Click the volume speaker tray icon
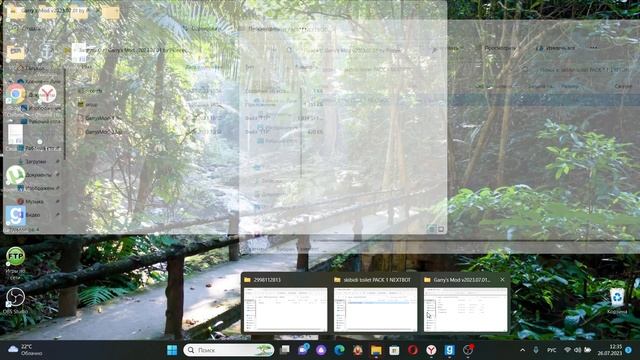 (578, 350)
